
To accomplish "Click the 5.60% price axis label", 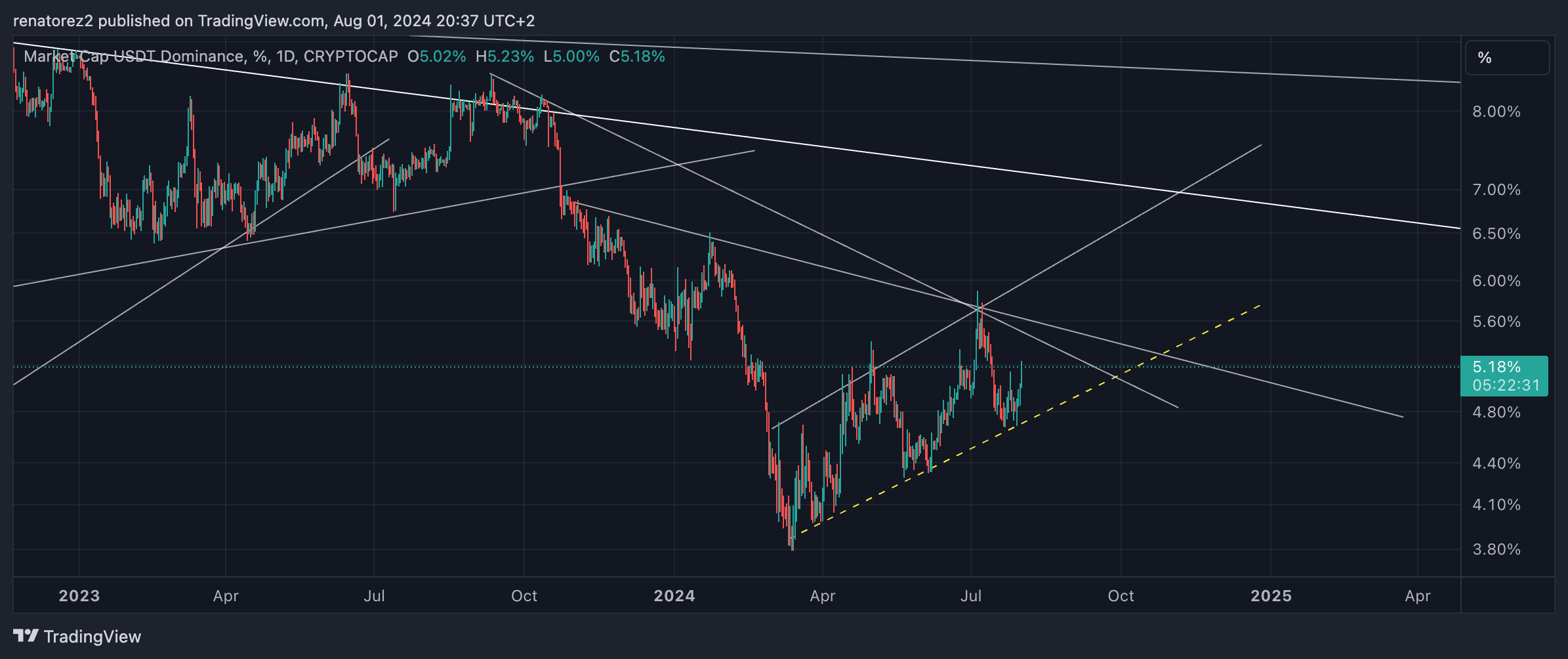I will pos(1496,322).
